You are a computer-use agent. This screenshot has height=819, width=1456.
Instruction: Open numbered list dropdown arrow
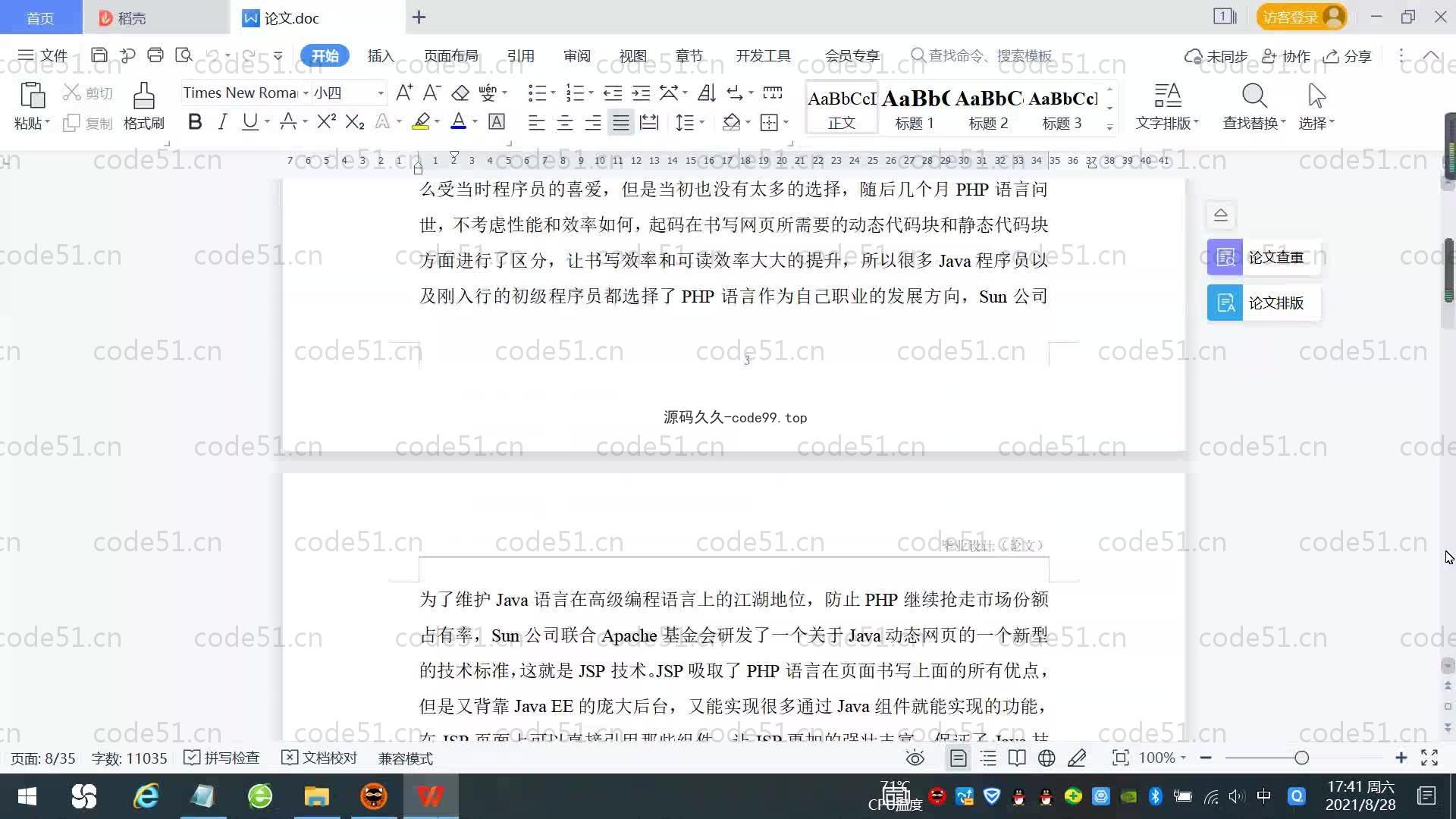click(x=591, y=93)
